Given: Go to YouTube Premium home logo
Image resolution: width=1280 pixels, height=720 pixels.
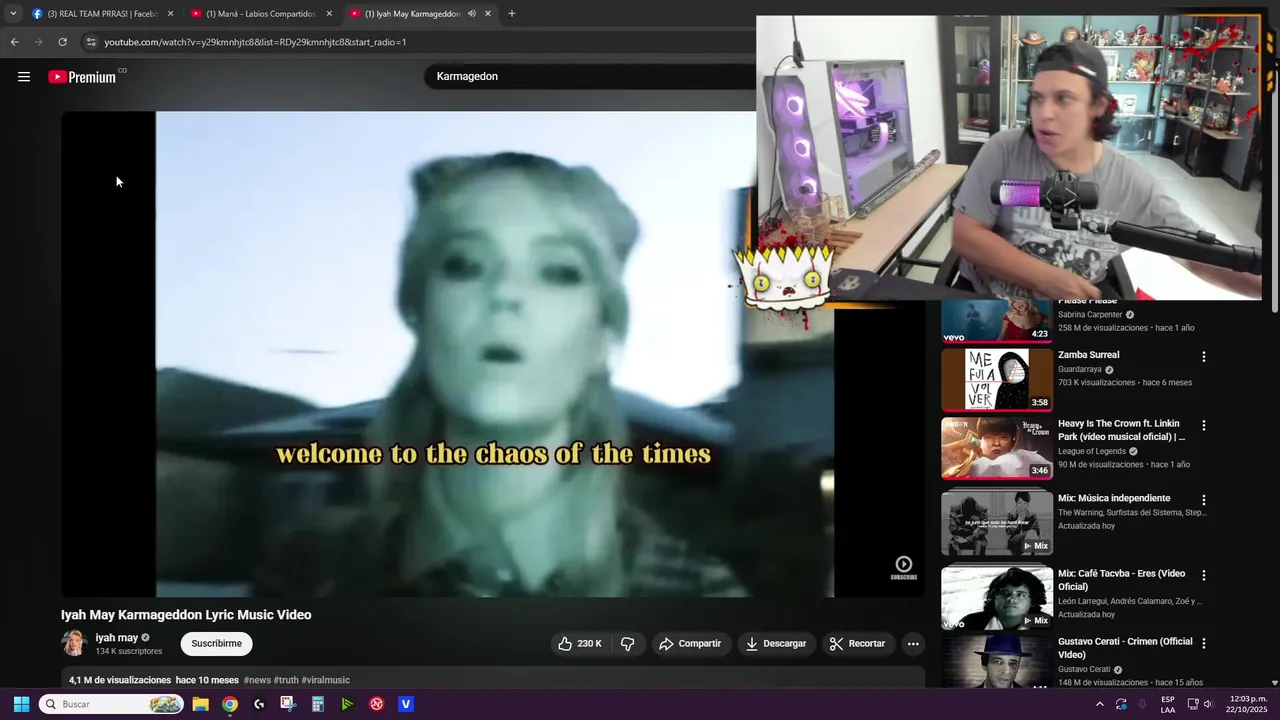Looking at the screenshot, I should (84, 77).
